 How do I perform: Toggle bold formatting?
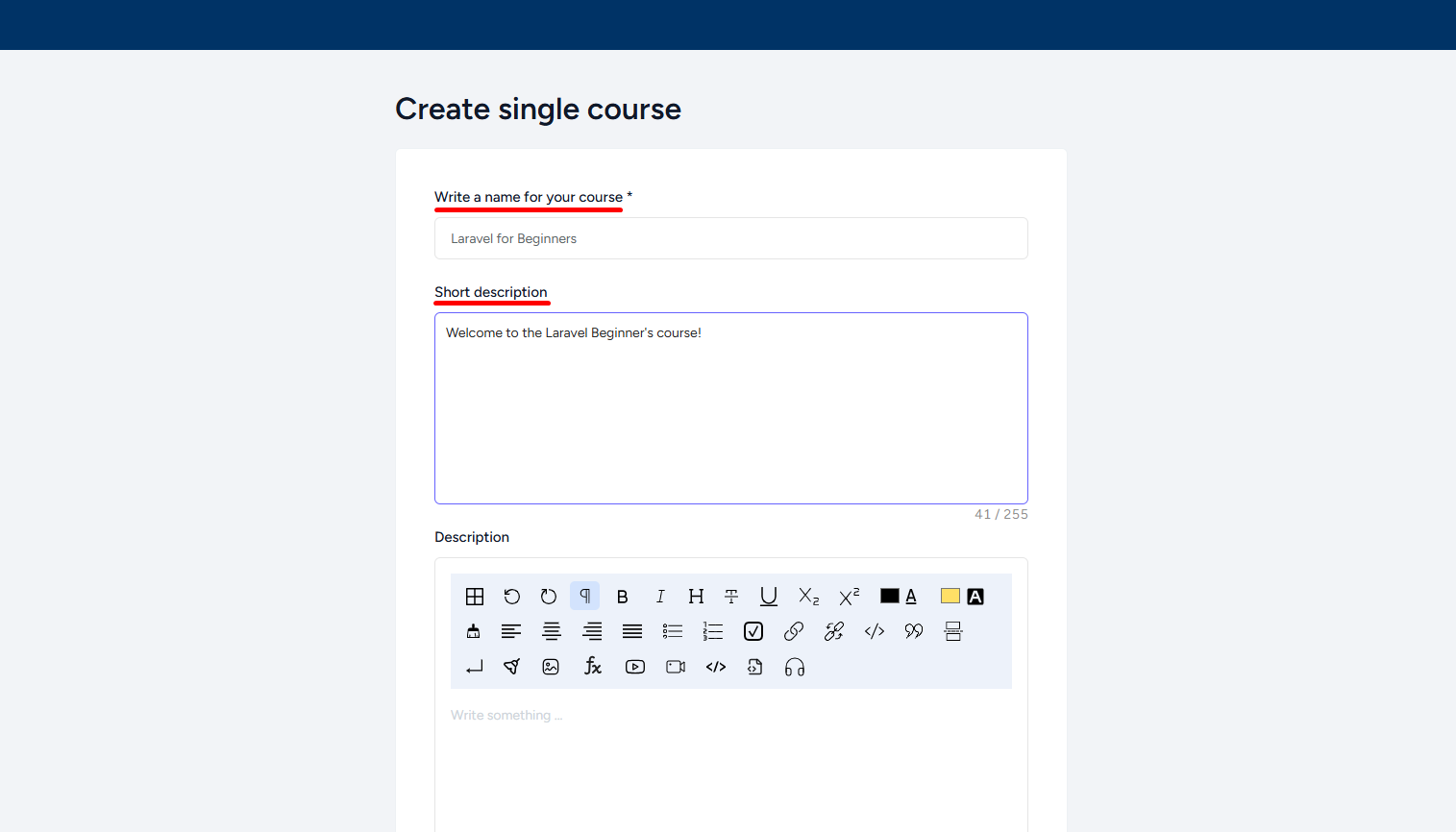point(623,597)
